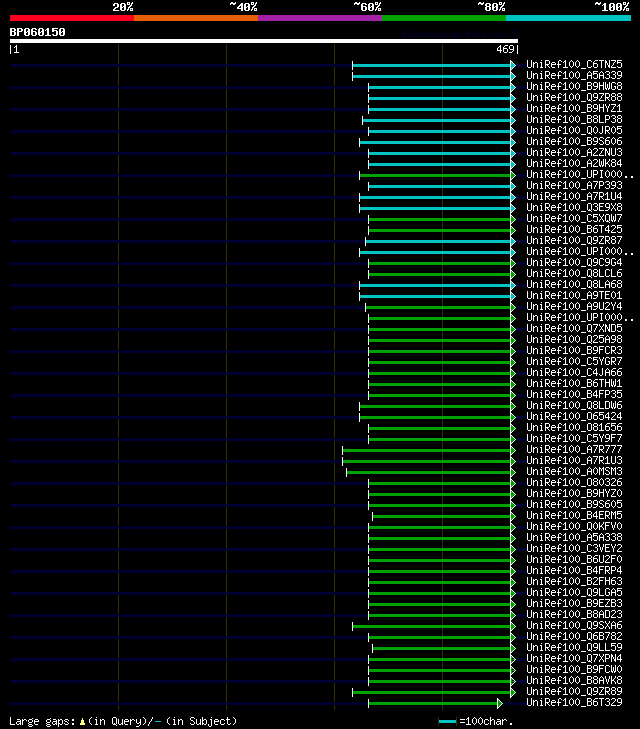Select label UniRef100_Q9LGA5
Viewport: 640px width, 729px height.
[x=574, y=592]
